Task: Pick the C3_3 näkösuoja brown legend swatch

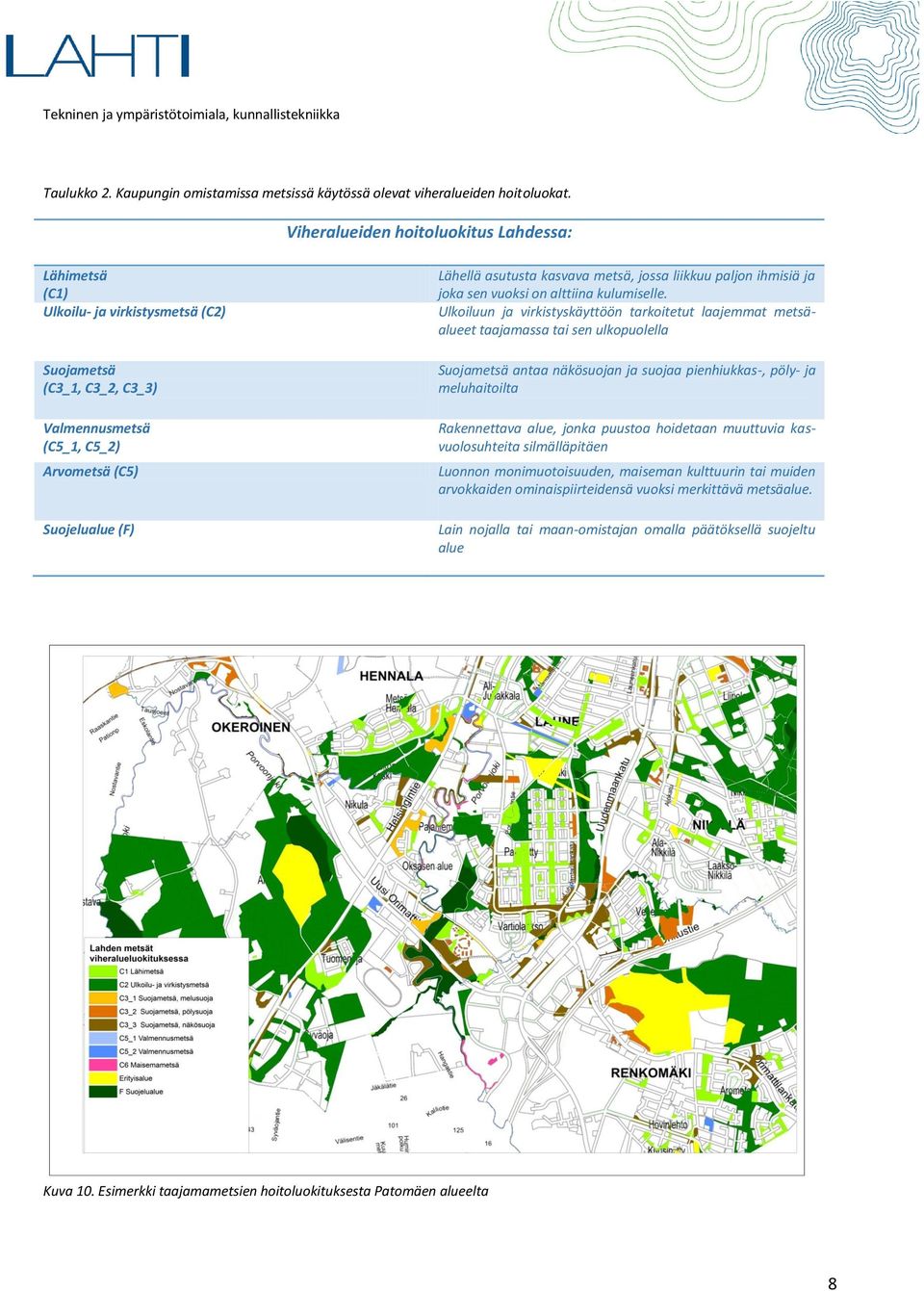Action: (x=103, y=1025)
